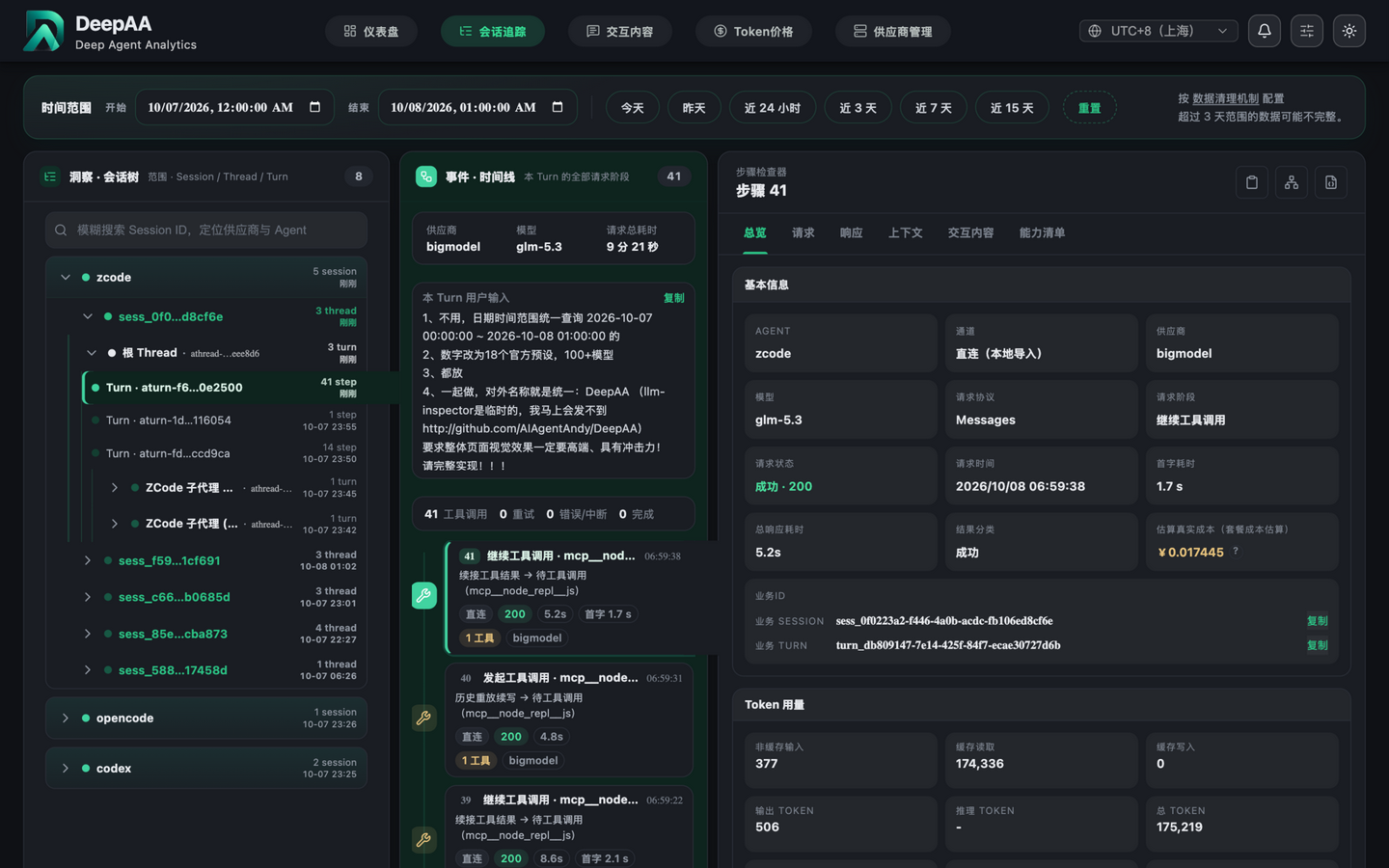Open the sliders settings icon

1306,31
